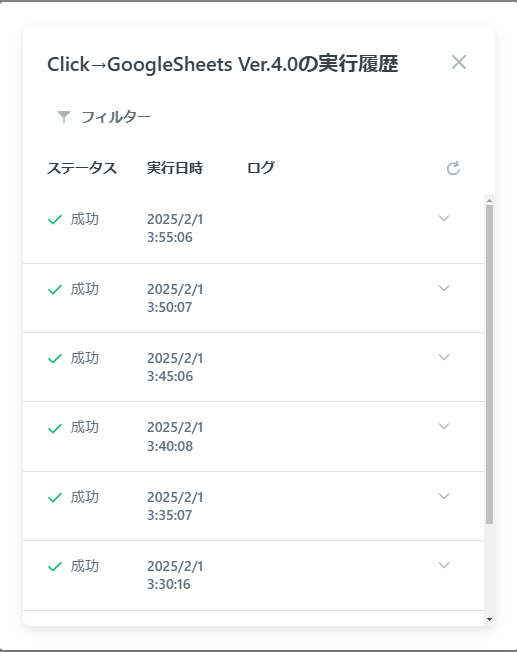Click the green checkmark for the 3:55:06 run
This screenshot has width=517, height=652.
pyautogui.click(x=55, y=219)
